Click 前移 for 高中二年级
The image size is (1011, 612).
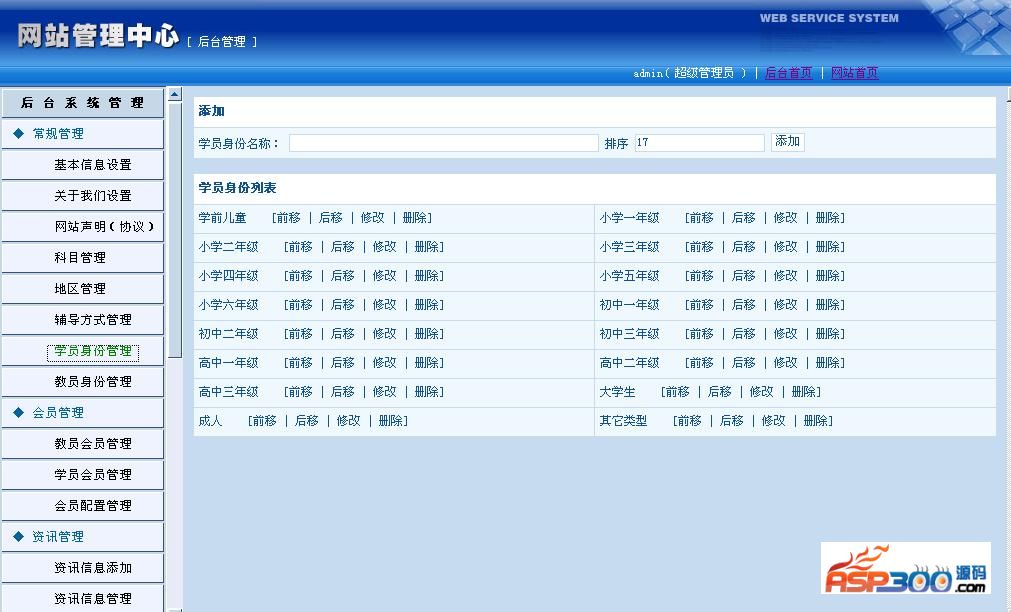point(702,363)
